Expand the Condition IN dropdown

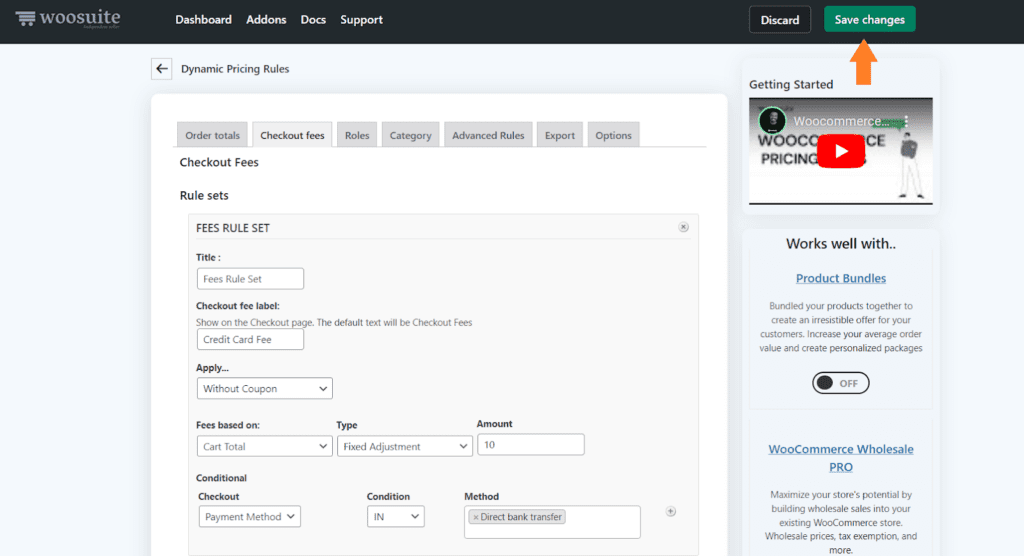396,517
